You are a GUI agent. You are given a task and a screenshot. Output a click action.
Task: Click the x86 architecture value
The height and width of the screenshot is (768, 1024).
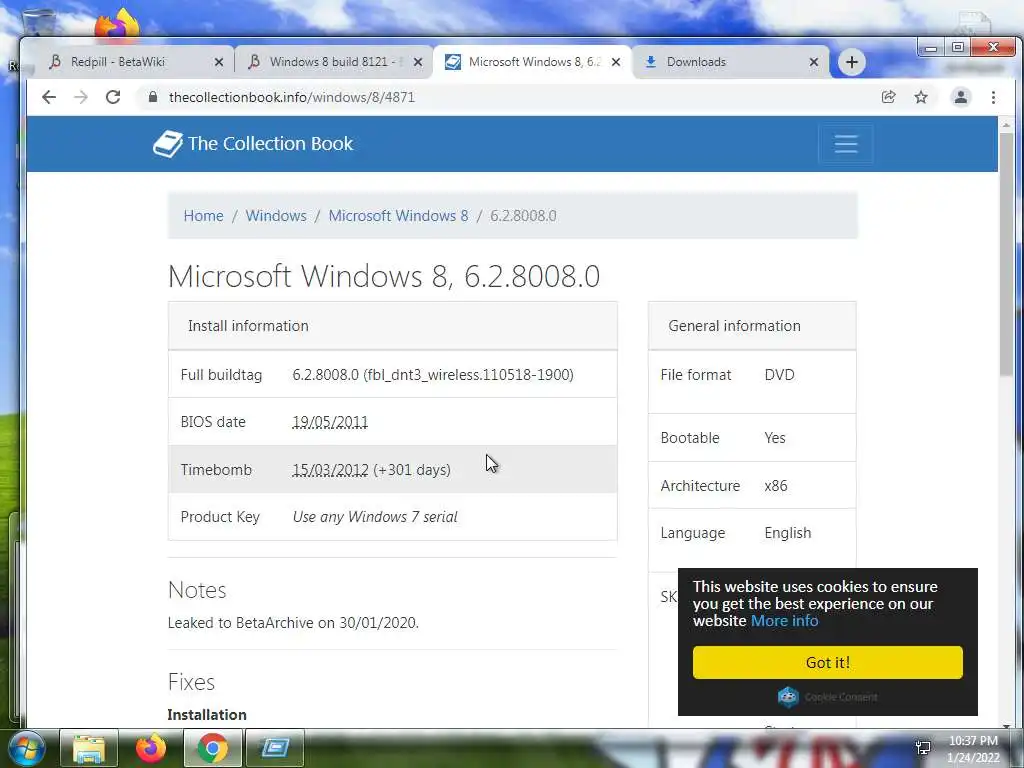[776, 486]
